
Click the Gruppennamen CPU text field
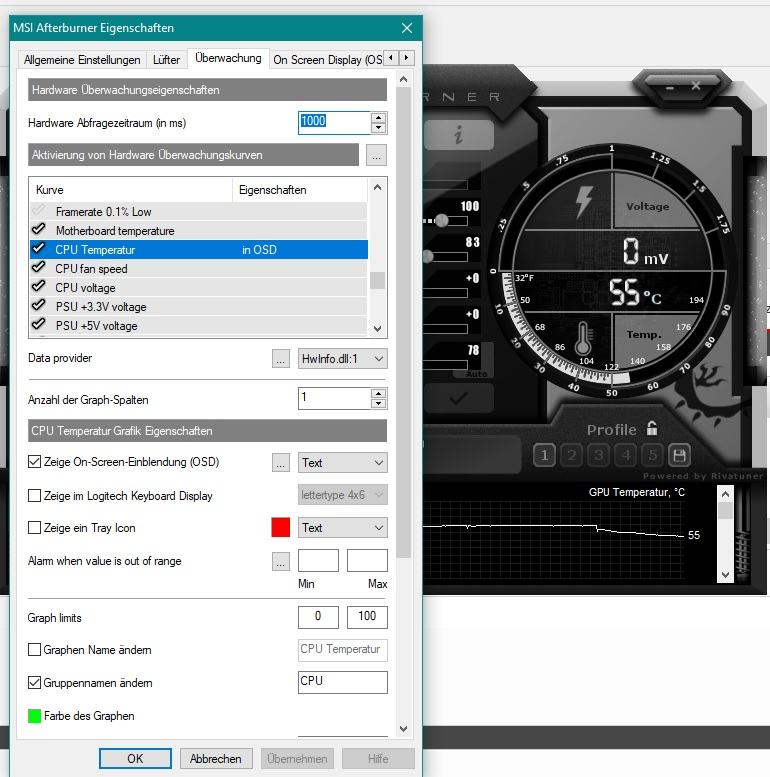click(342, 682)
